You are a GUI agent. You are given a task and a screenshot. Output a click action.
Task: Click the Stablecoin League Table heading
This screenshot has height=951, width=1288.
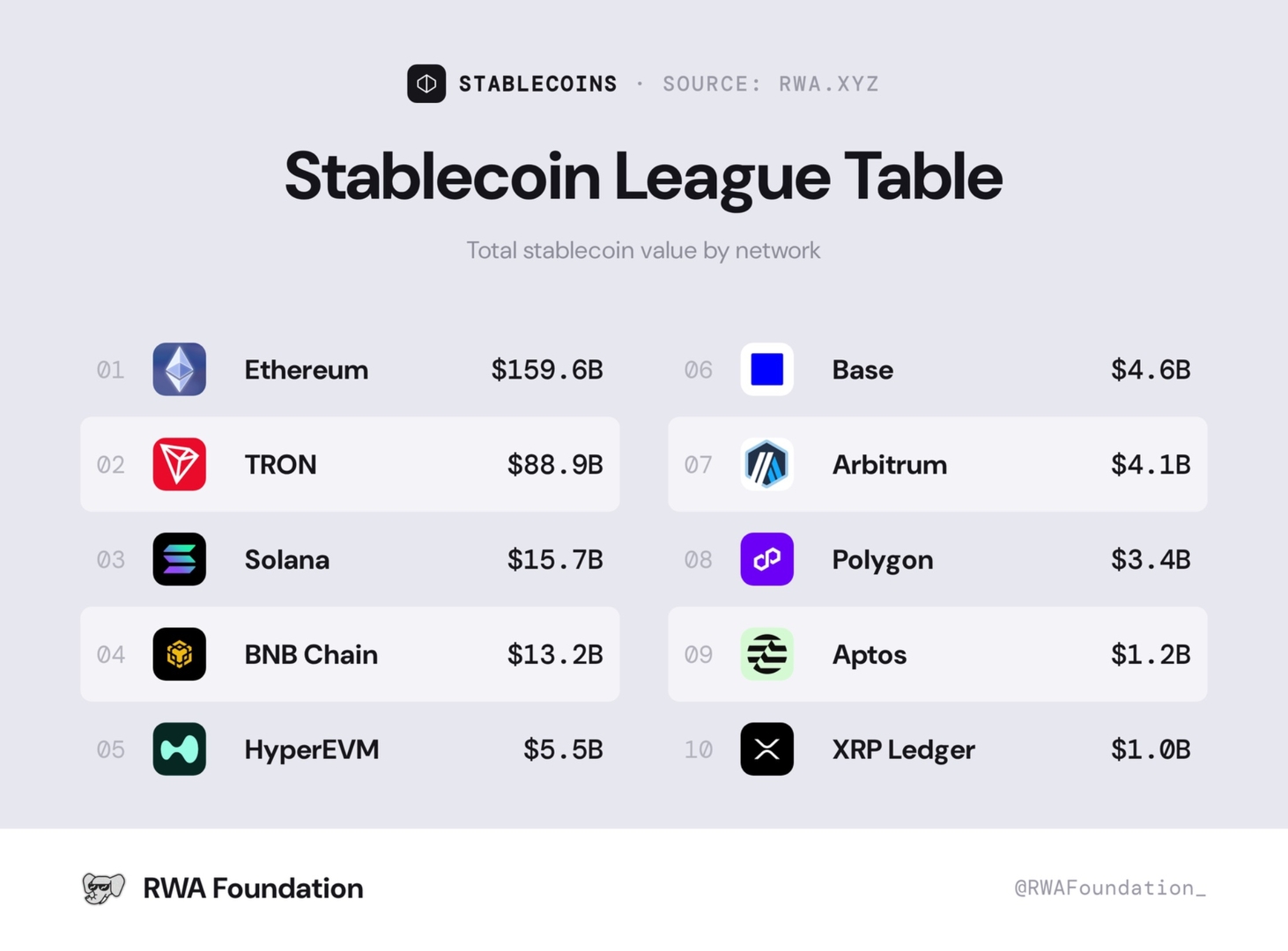(643, 177)
